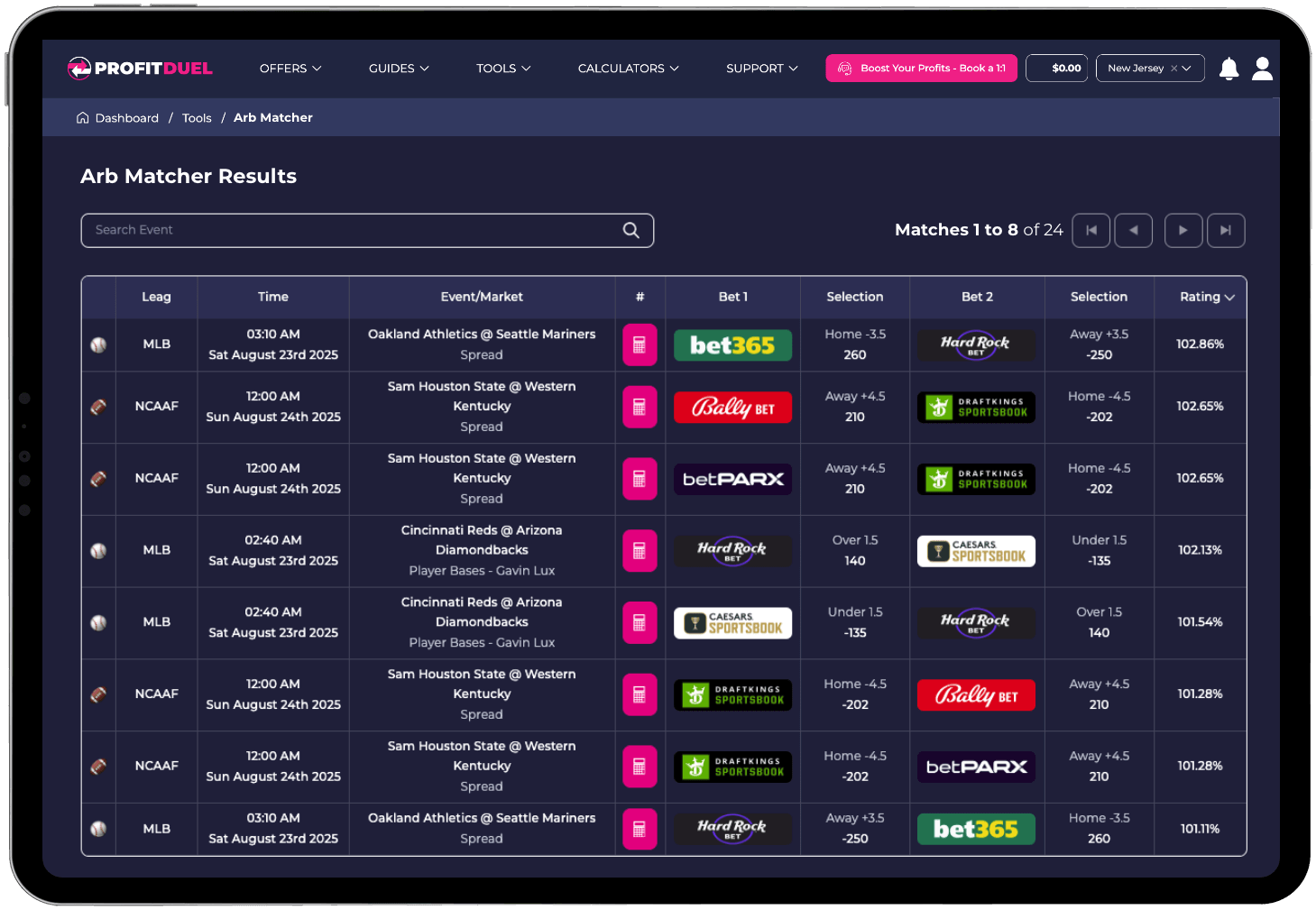Click 'Player Bases - Gavin Lux' in 102.13% row

(482, 571)
